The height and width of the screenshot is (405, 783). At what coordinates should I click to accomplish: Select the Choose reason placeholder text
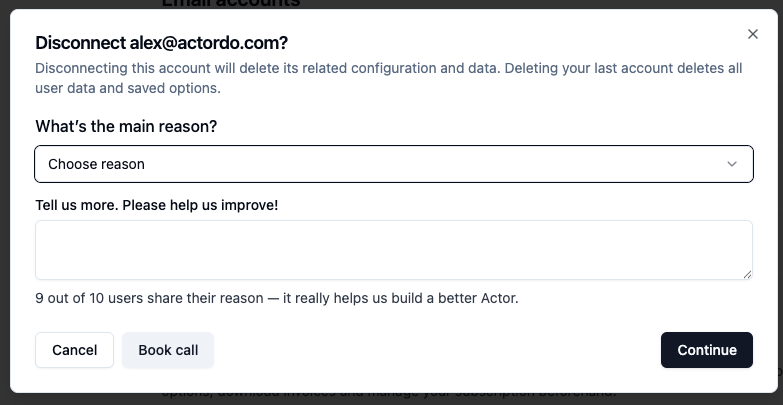tap(96, 164)
